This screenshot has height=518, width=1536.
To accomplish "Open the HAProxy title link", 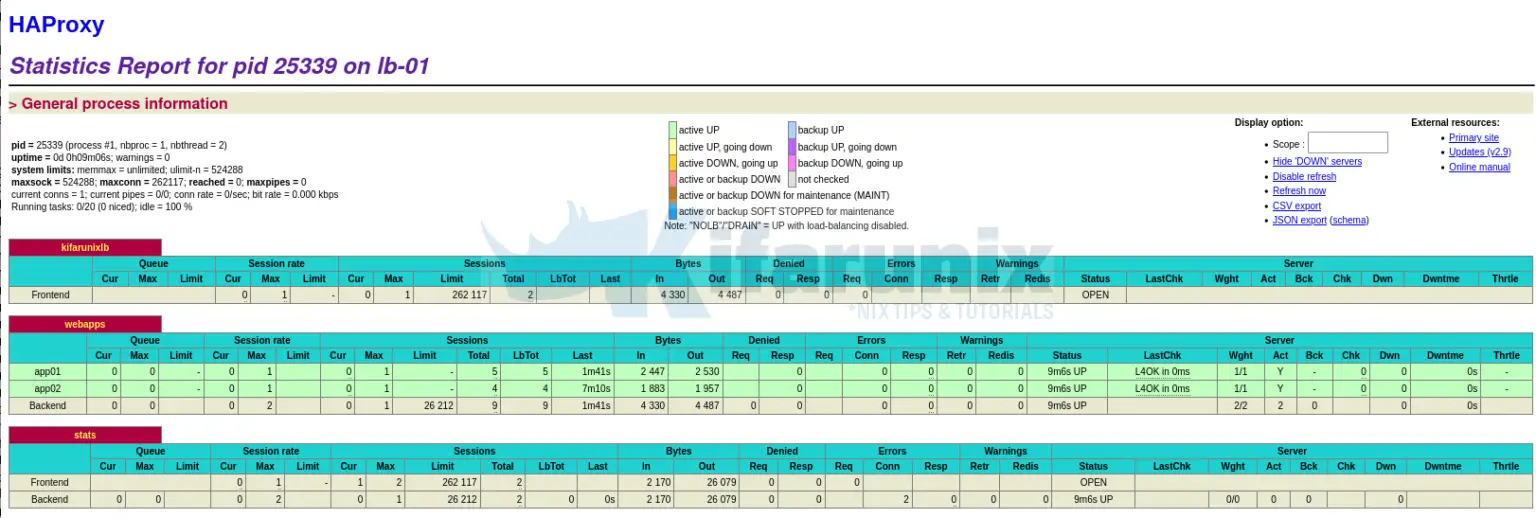I will point(56,25).
